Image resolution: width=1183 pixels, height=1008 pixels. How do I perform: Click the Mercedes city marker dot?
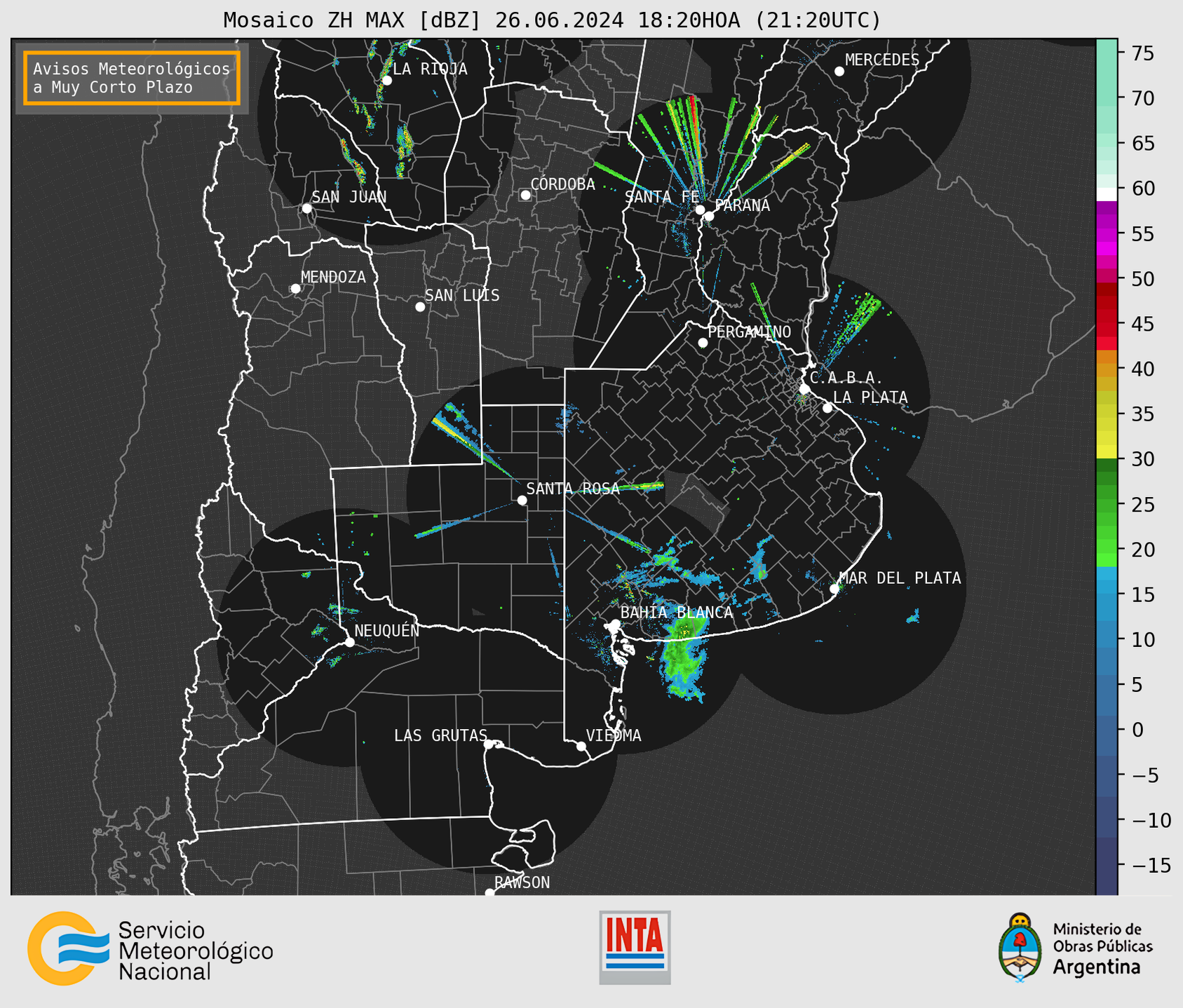(x=839, y=71)
